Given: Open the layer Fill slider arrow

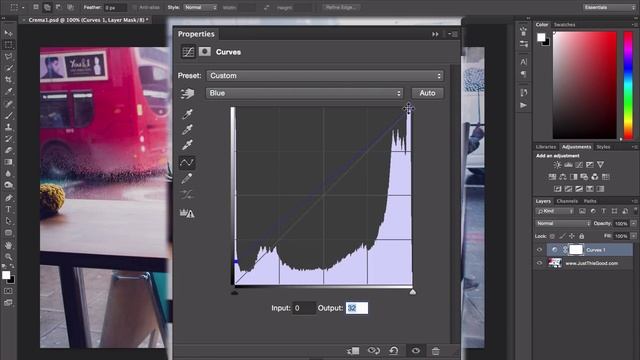Looking at the screenshot, I should pyautogui.click(x=633, y=236).
